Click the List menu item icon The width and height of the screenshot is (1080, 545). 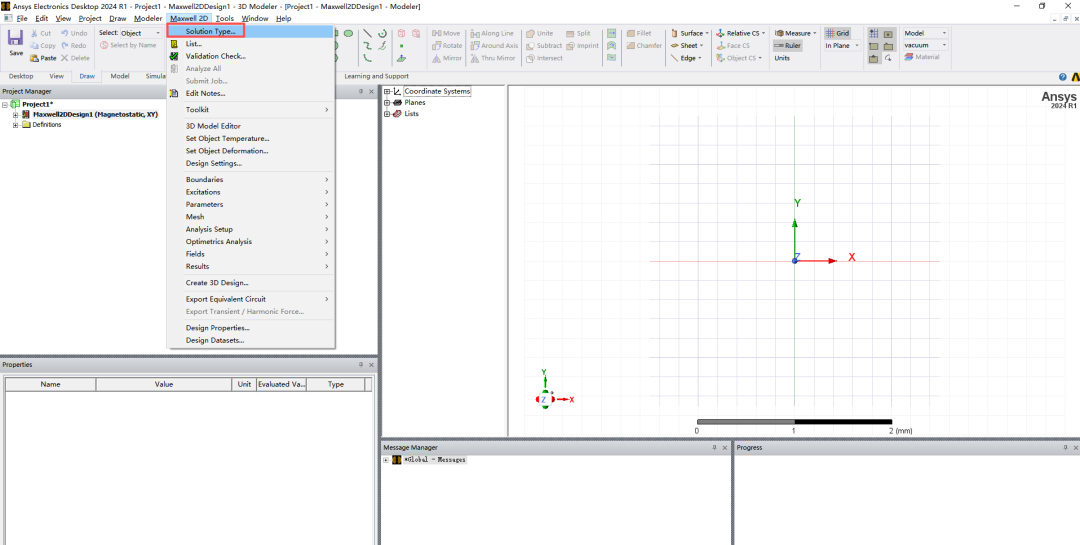pyautogui.click(x=174, y=43)
